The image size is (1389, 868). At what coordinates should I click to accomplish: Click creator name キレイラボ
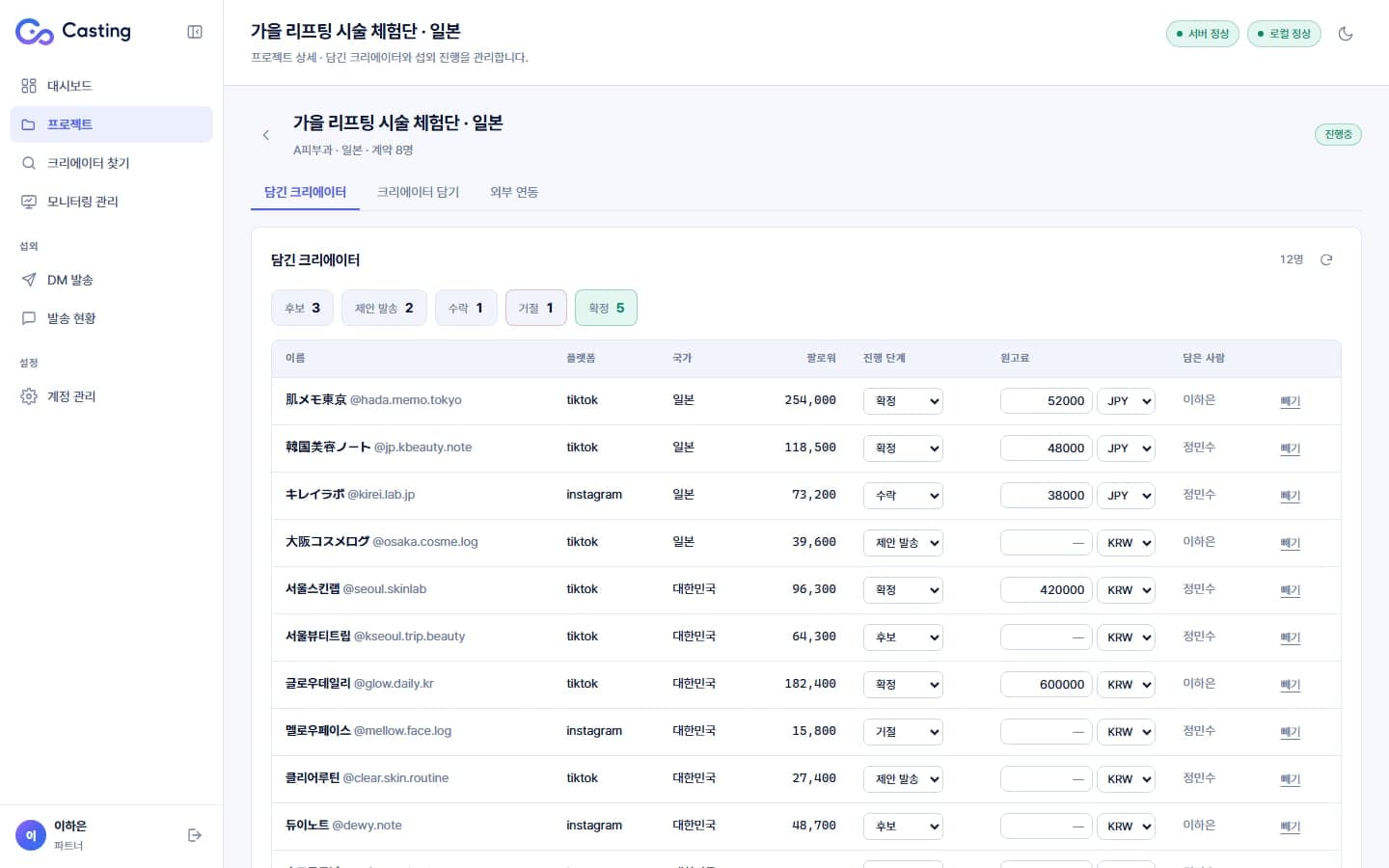point(314,495)
